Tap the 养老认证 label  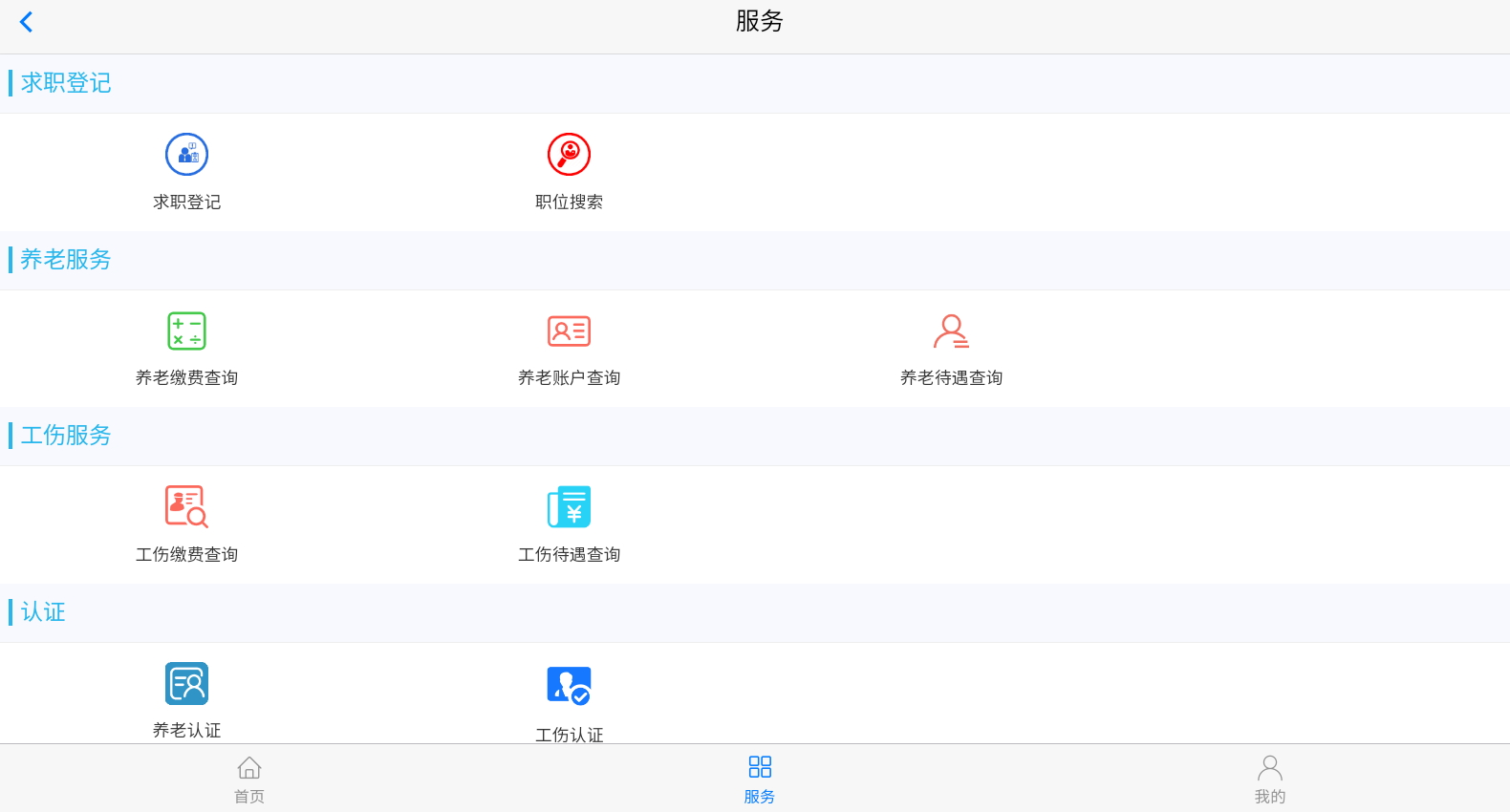coord(186,730)
